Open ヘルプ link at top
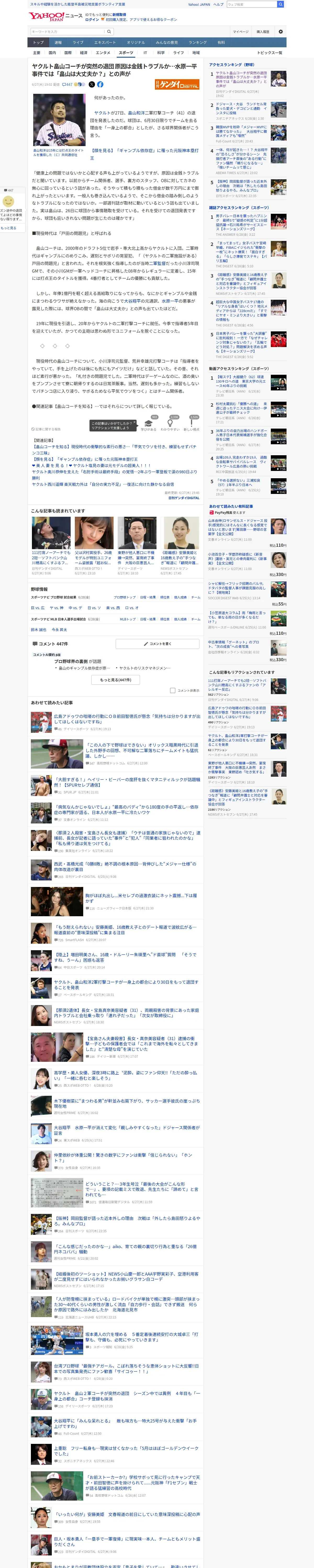 point(218,4)
